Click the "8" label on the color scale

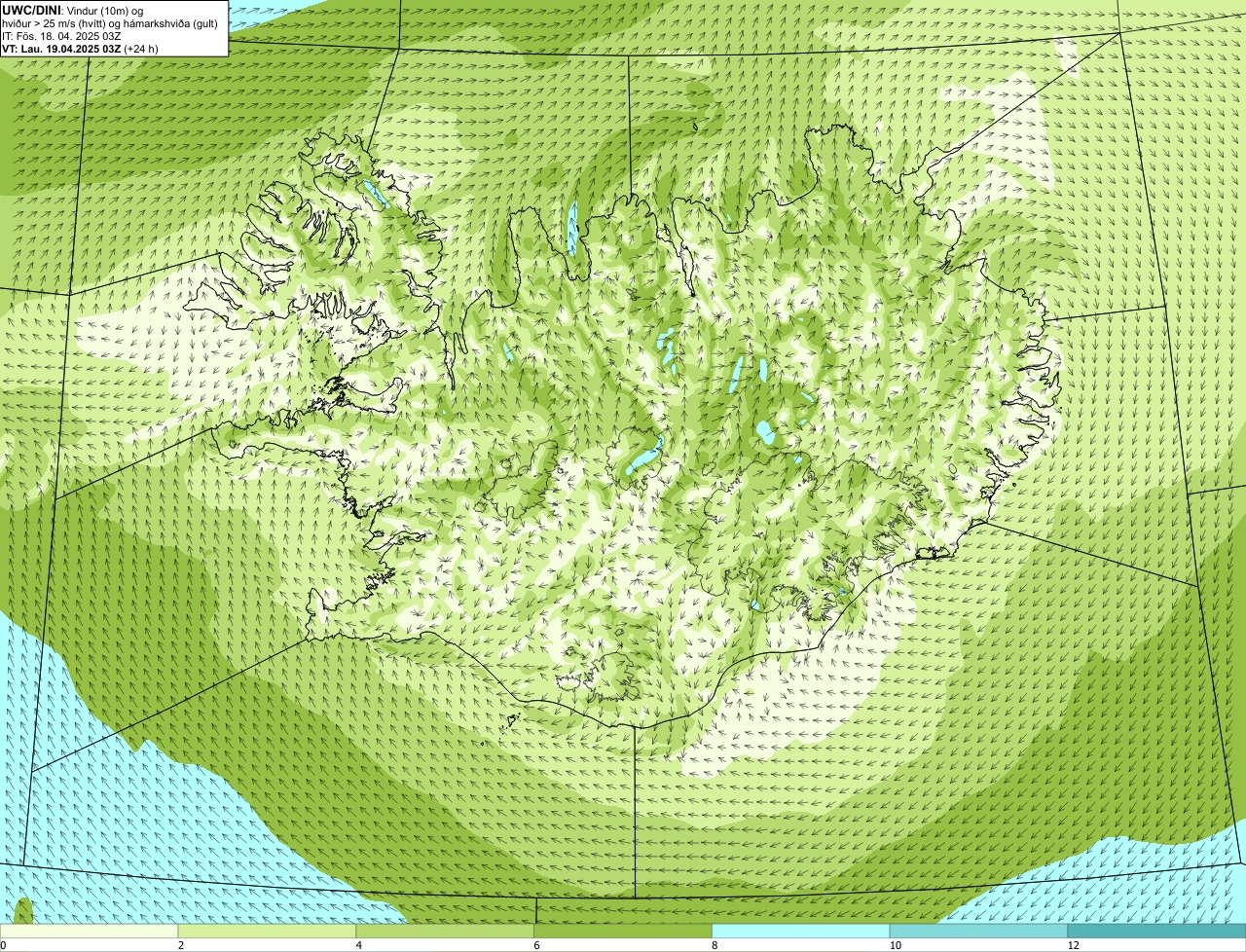714,945
